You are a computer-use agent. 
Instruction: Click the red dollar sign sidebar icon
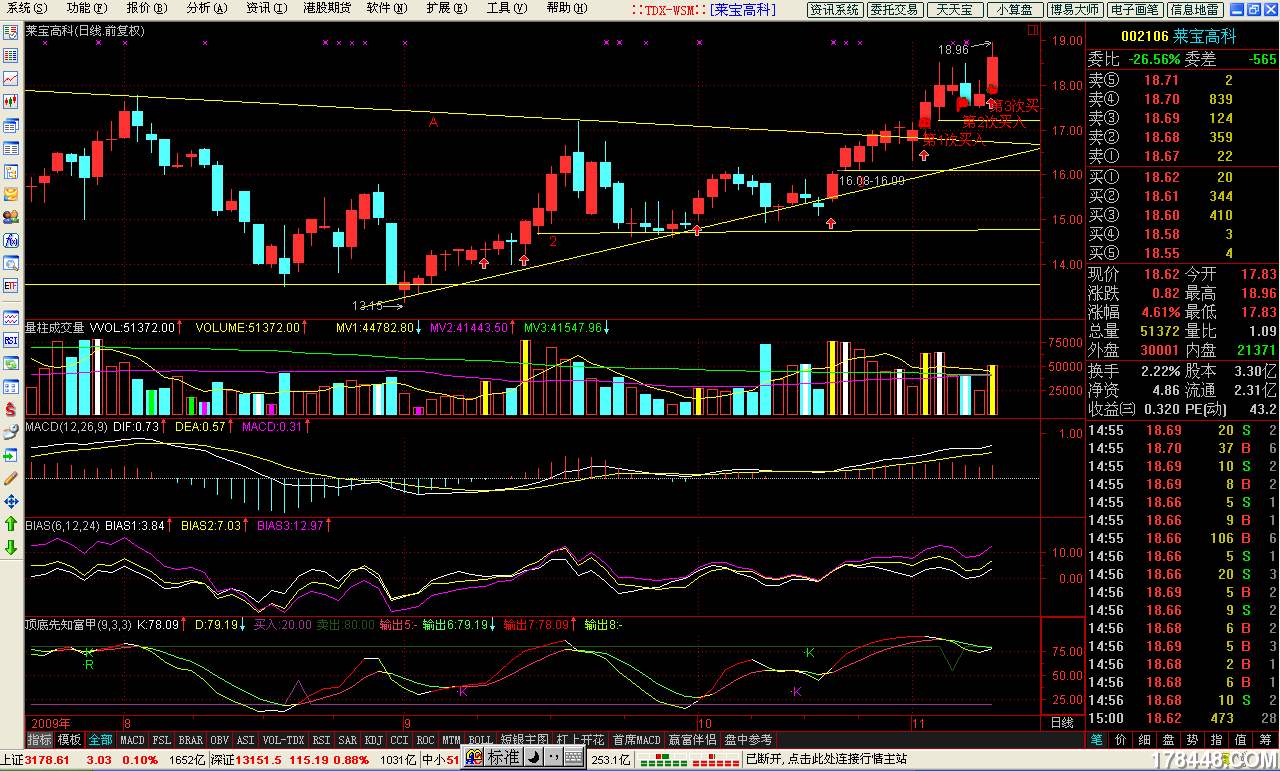[11, 409]
